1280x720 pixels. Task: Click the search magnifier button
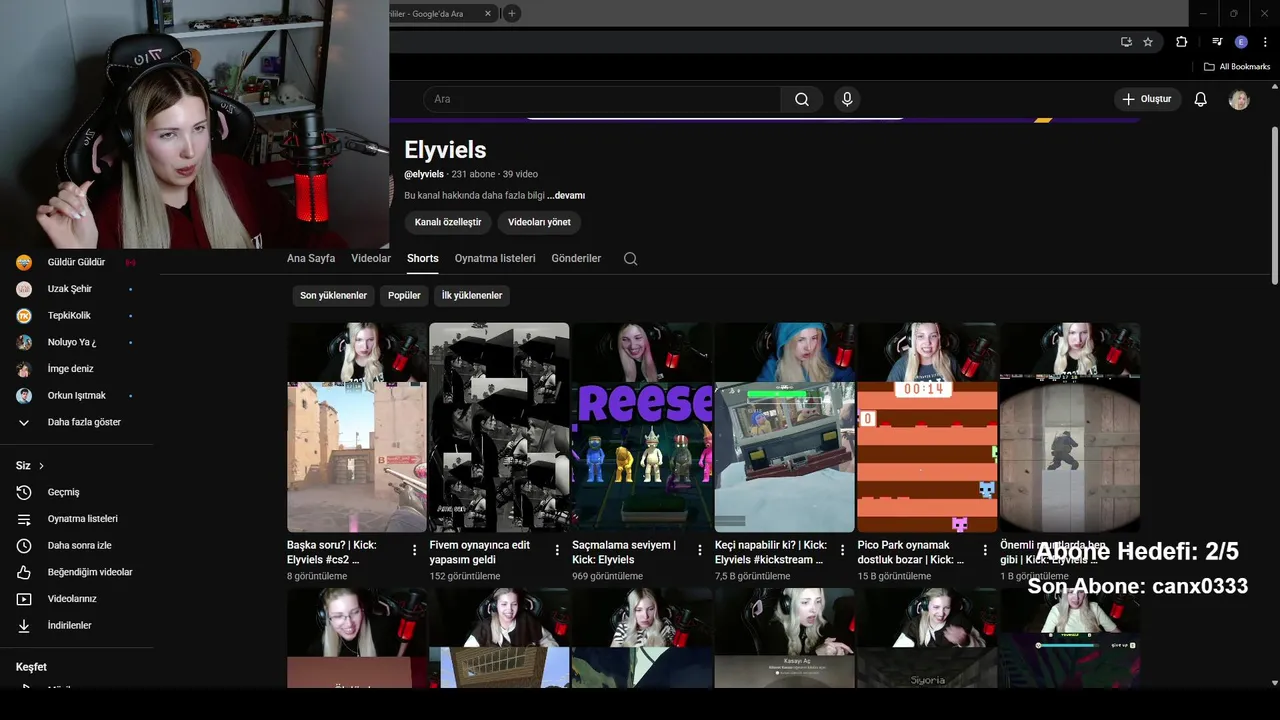(x=802, y=99)
